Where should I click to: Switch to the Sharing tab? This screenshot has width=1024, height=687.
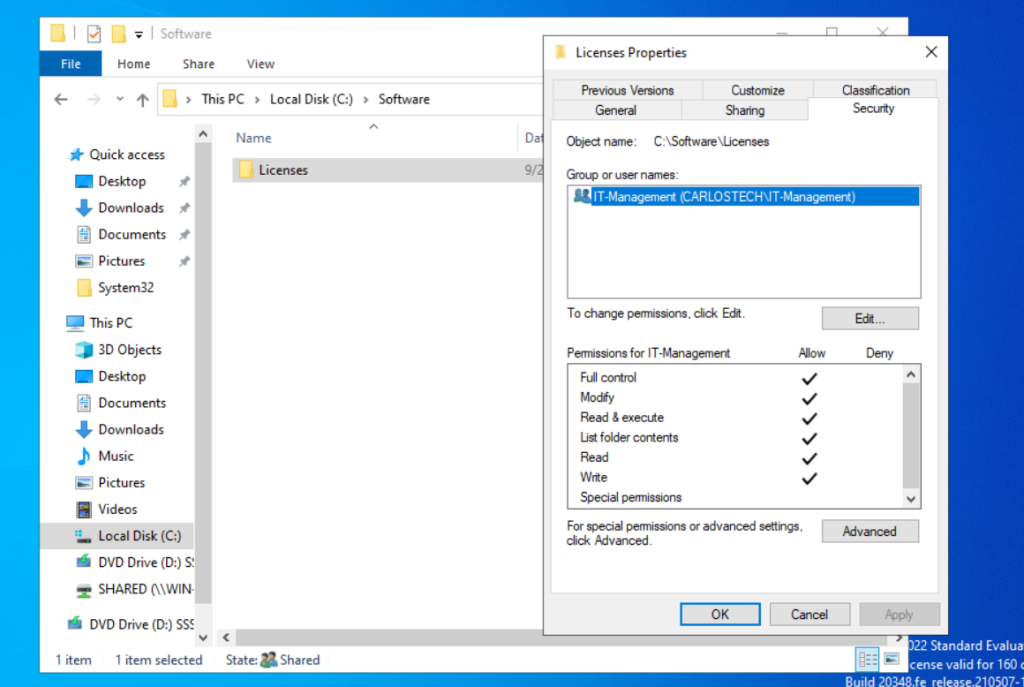coord(744,110)
